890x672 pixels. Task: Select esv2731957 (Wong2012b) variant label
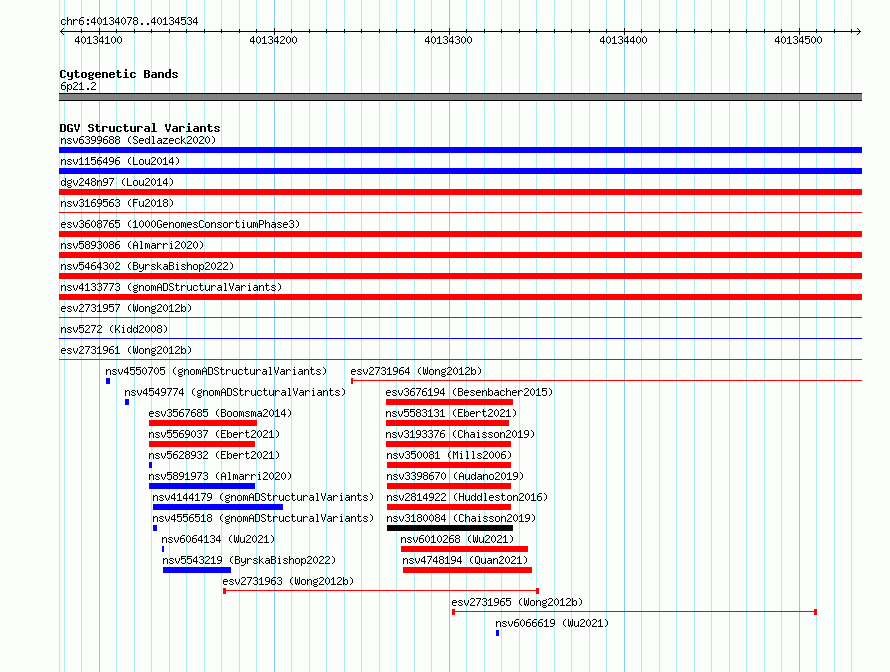click(126, 308)
